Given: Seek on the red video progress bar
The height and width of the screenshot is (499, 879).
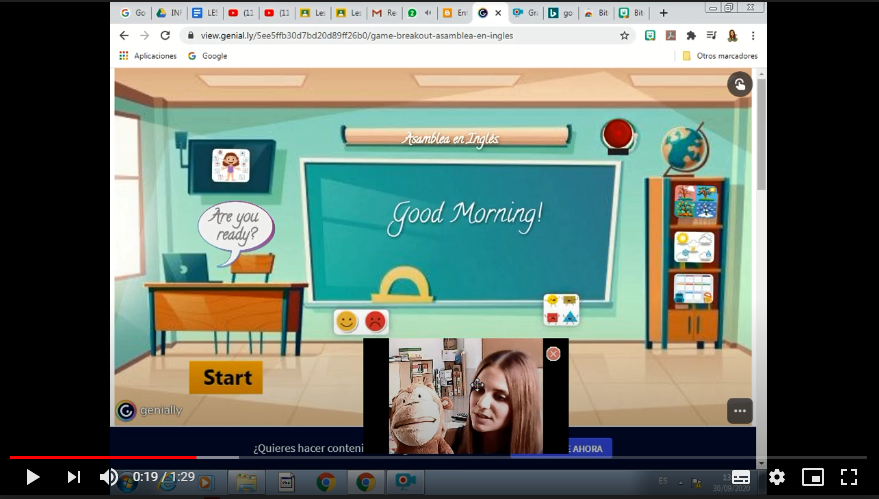Looking at the screenshot, I should 103,458.
